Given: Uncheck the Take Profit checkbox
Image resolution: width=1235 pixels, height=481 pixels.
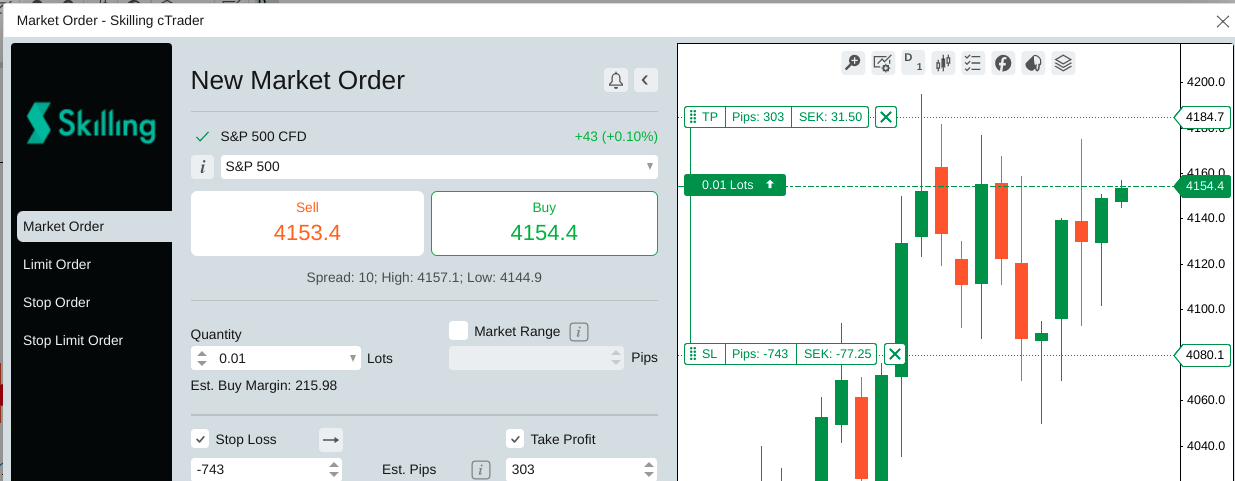Looking at the screenshot, I should 515,439.
